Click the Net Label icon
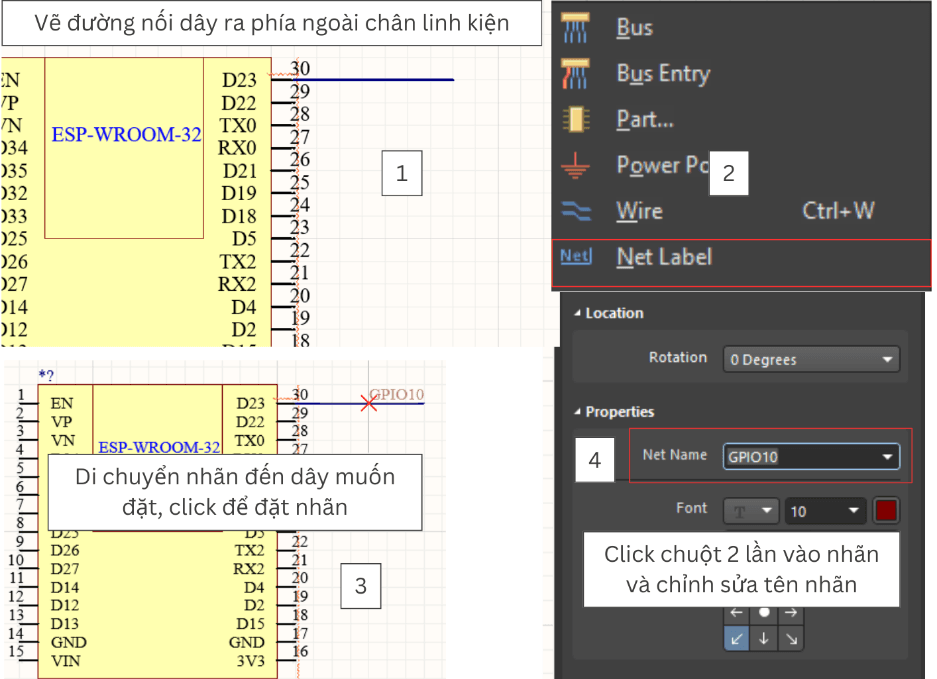Viewport: 937px width, 679px height. [576, 256]
